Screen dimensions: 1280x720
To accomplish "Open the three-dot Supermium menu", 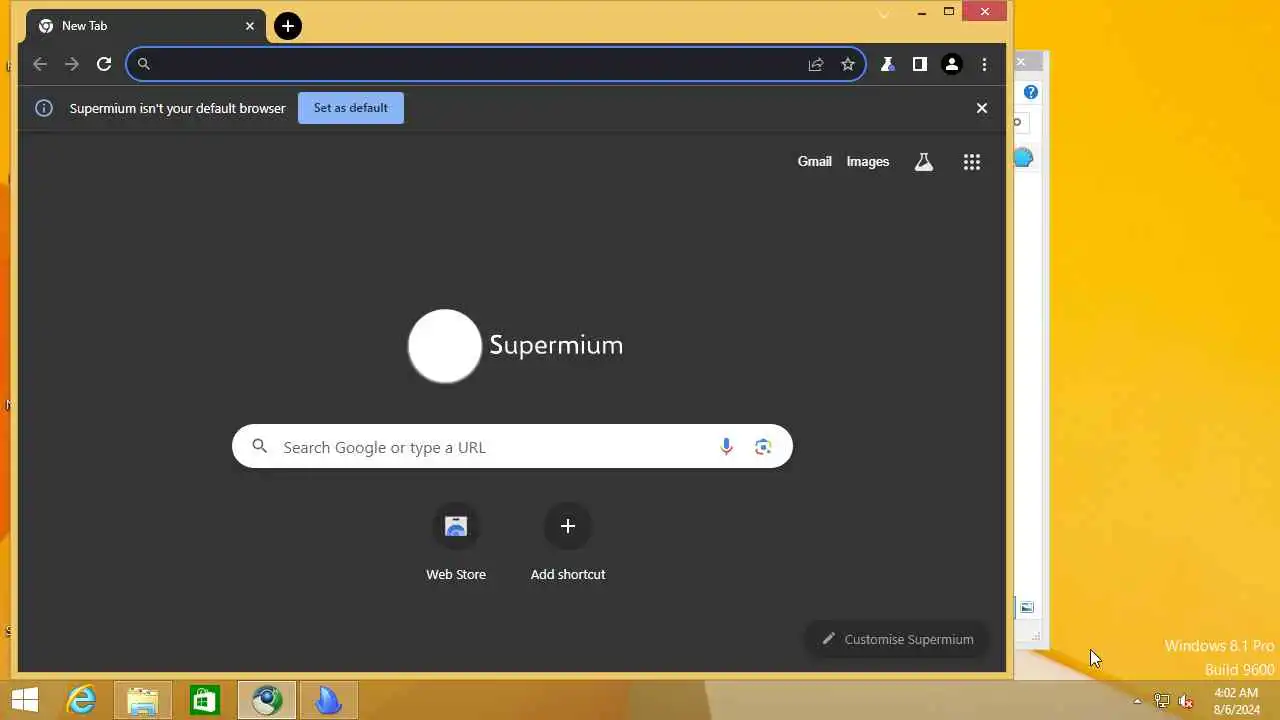I will pyautogui.click(x=985, y=64).
